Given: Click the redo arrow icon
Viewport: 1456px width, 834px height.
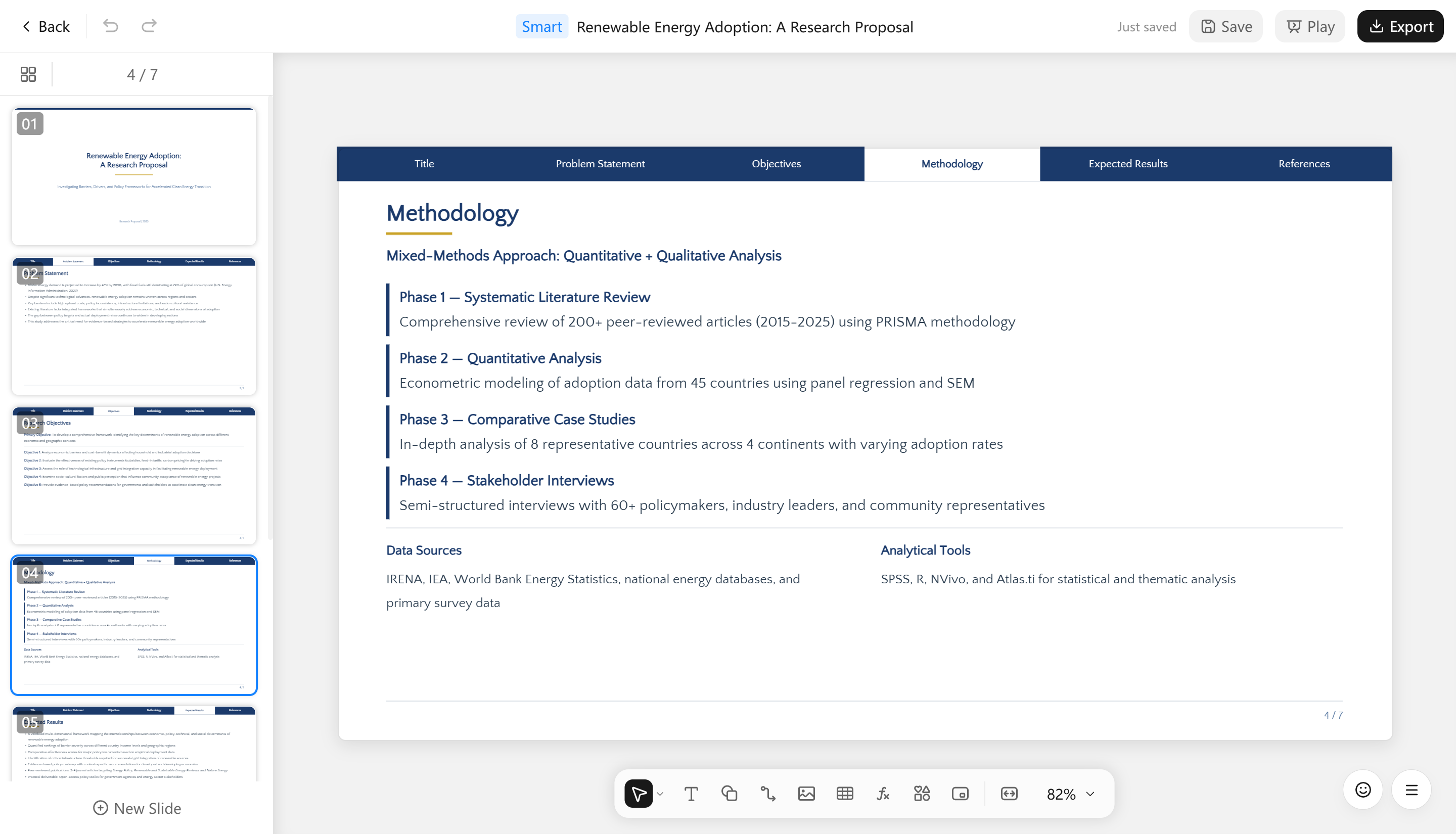Looking at the screenshot, I should pos(149,26).
